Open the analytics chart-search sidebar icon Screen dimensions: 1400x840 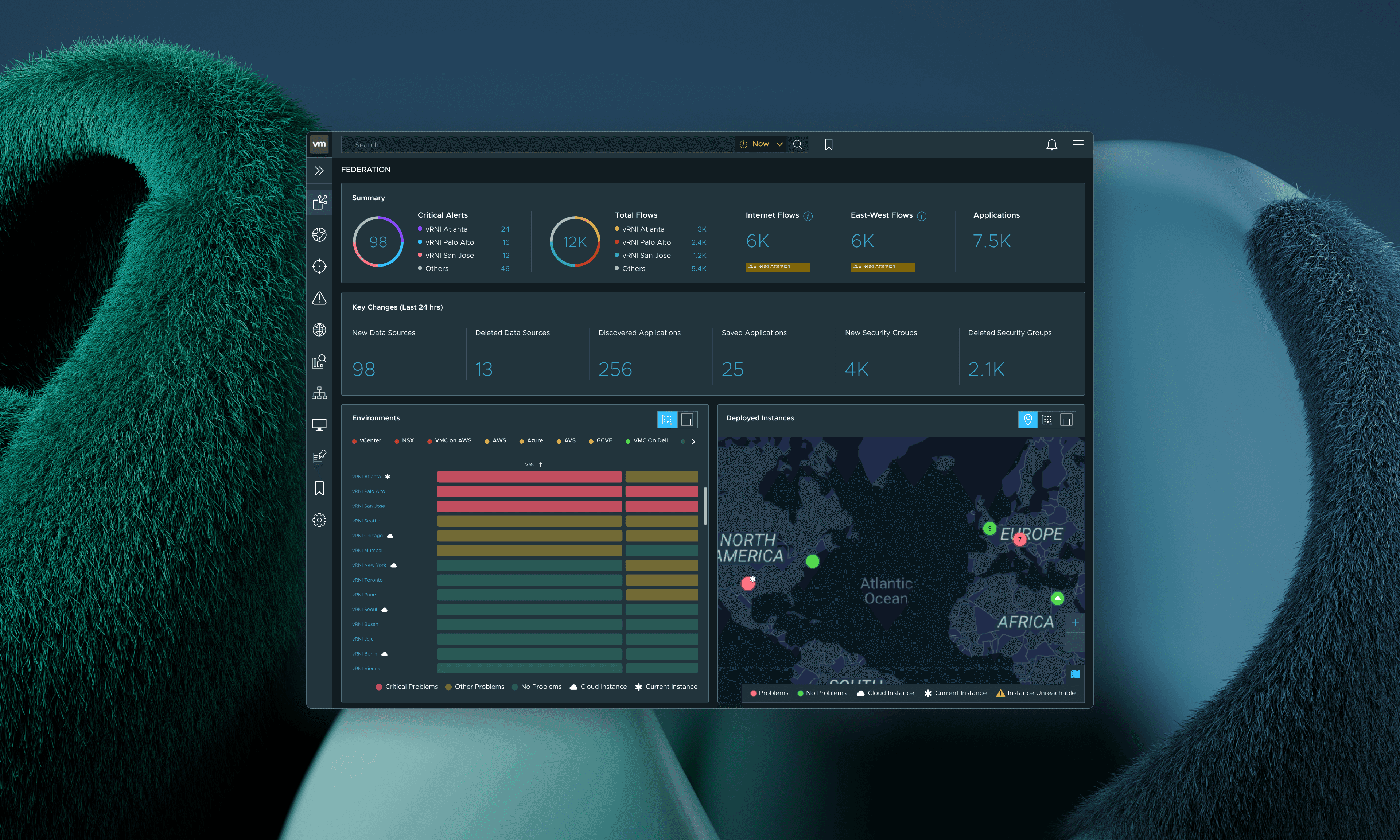click(x=319, y=361)
